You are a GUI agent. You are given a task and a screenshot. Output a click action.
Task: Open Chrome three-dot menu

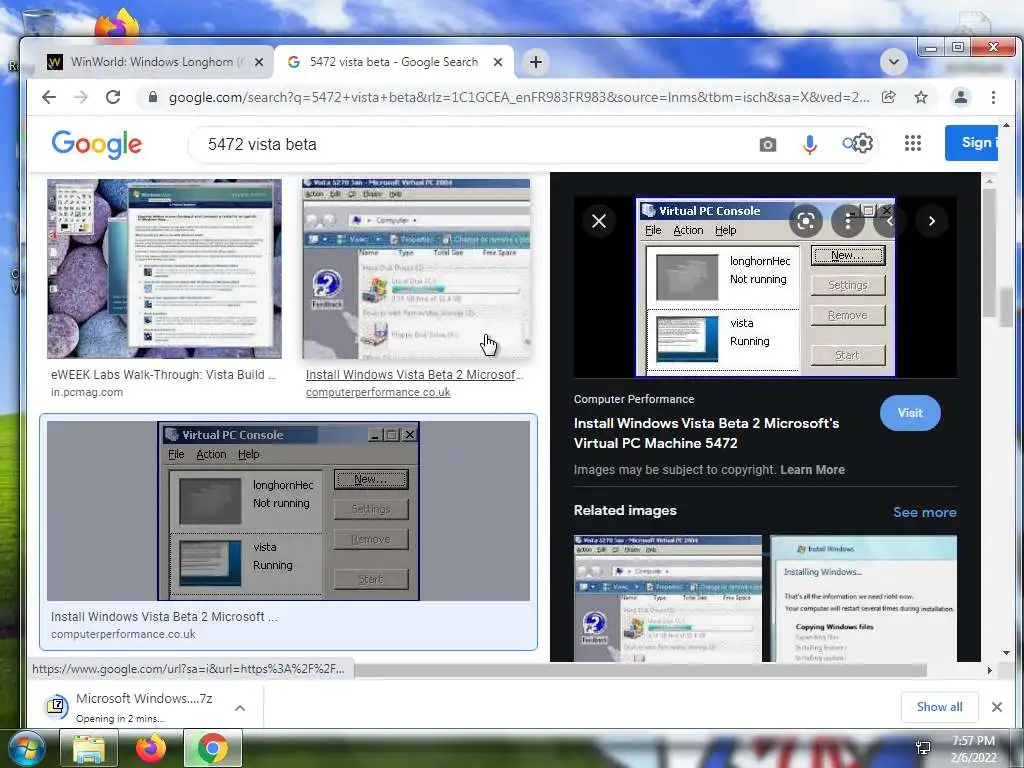tap(993, 97)
